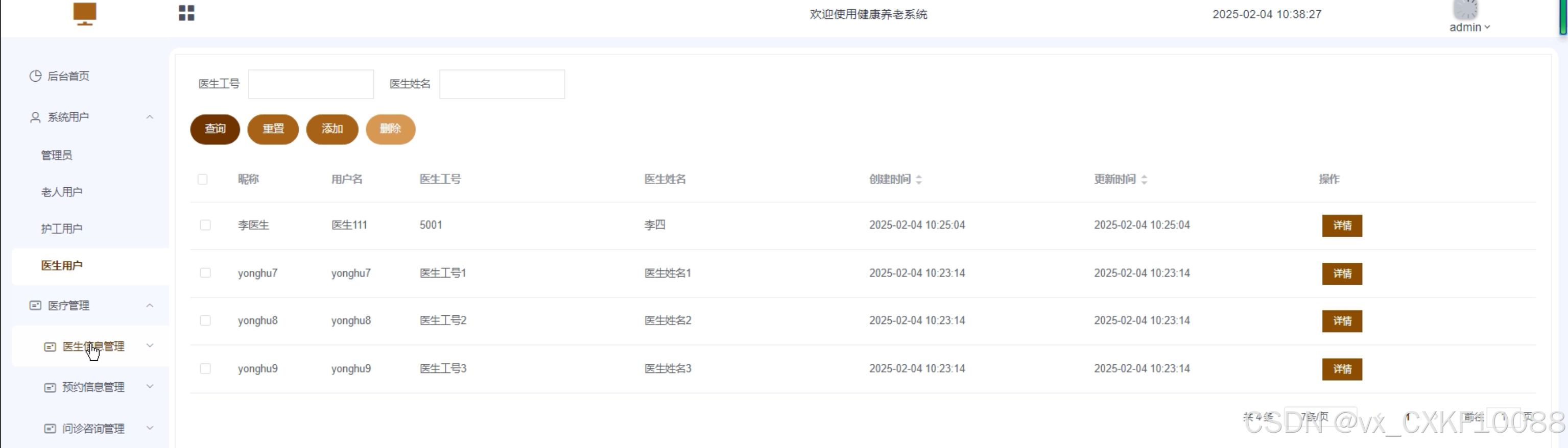1568x448 pixels.
Task: Click the 前往 page number input
Action: point(1503,417)
